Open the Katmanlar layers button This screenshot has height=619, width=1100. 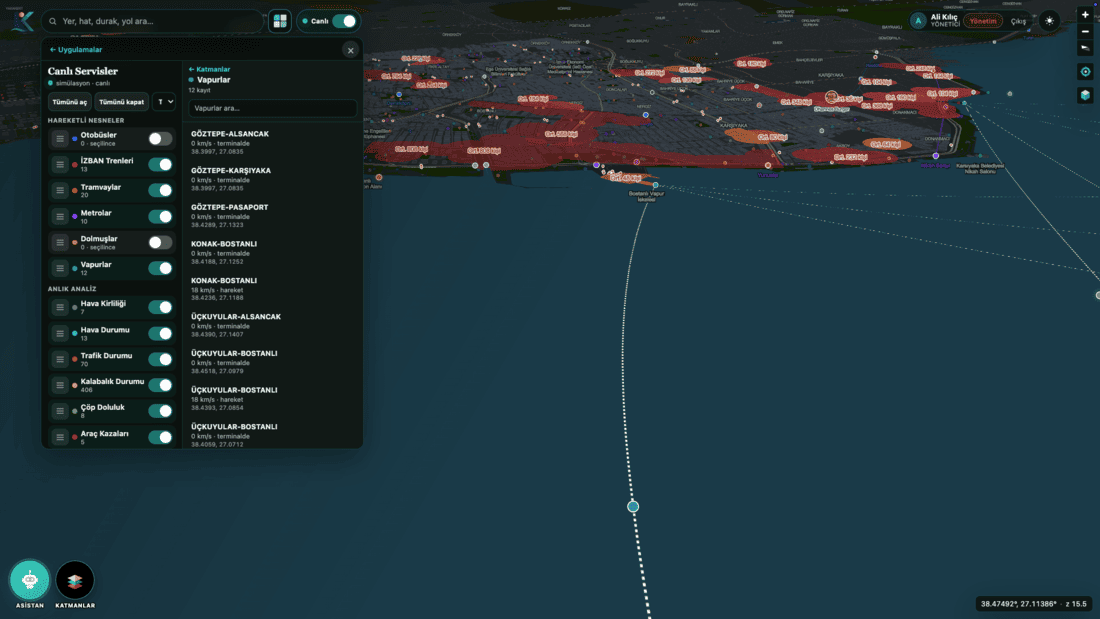tap(75, 580)
